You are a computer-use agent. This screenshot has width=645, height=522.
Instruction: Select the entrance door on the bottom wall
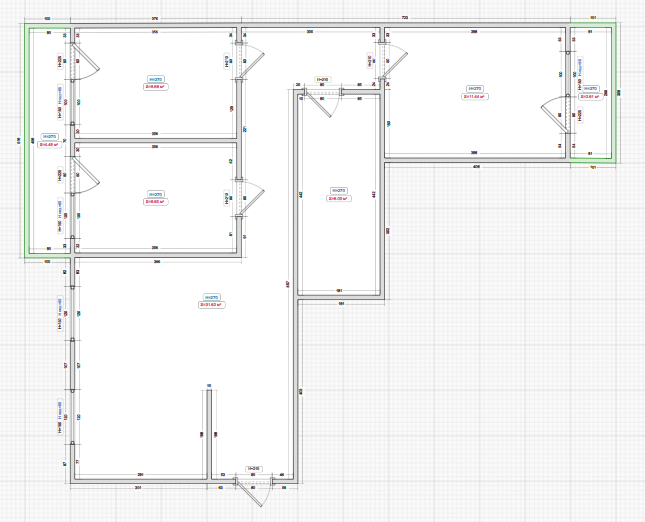pyautogui.click(x=252, y=491)
